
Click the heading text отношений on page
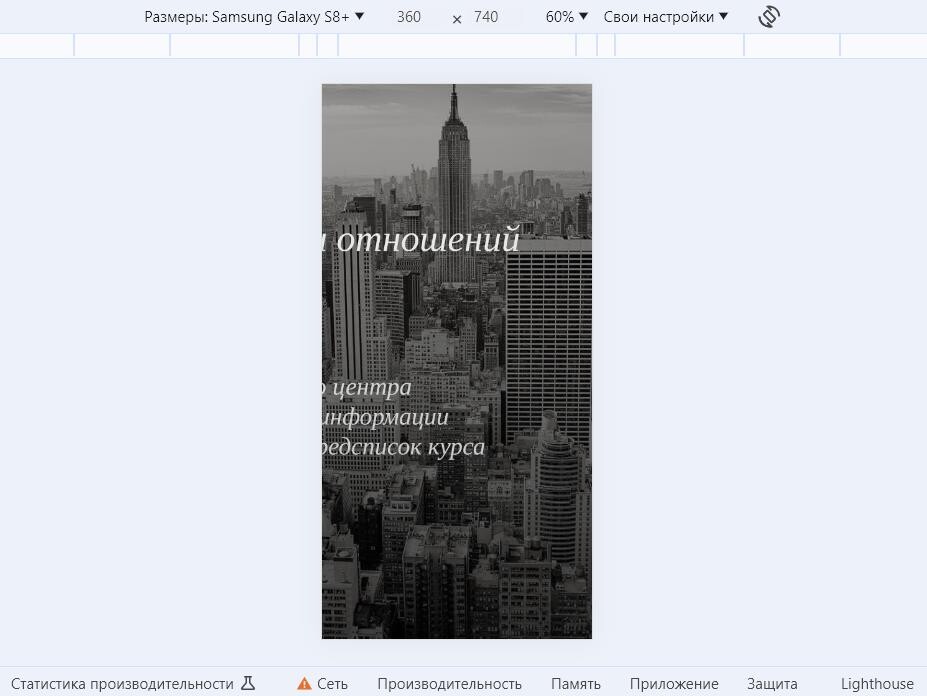pos(428,240)
